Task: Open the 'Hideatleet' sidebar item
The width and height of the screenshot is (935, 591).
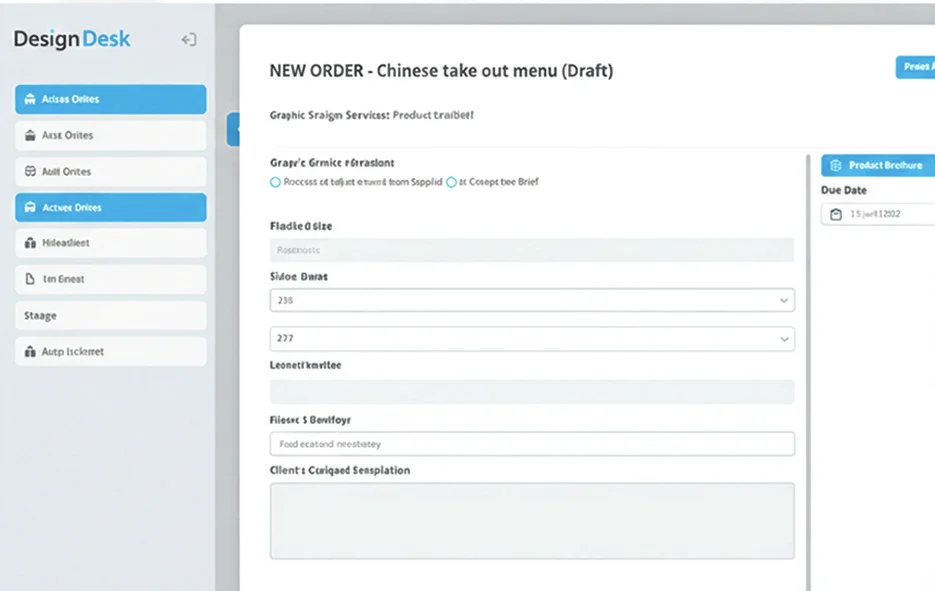Action: point(111,243)
